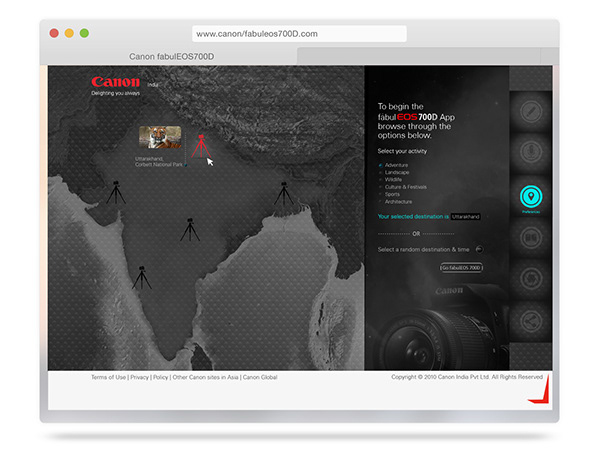Click the share icon in the right sidebar
The image size is (600, 450).
(x=531, y=321)
